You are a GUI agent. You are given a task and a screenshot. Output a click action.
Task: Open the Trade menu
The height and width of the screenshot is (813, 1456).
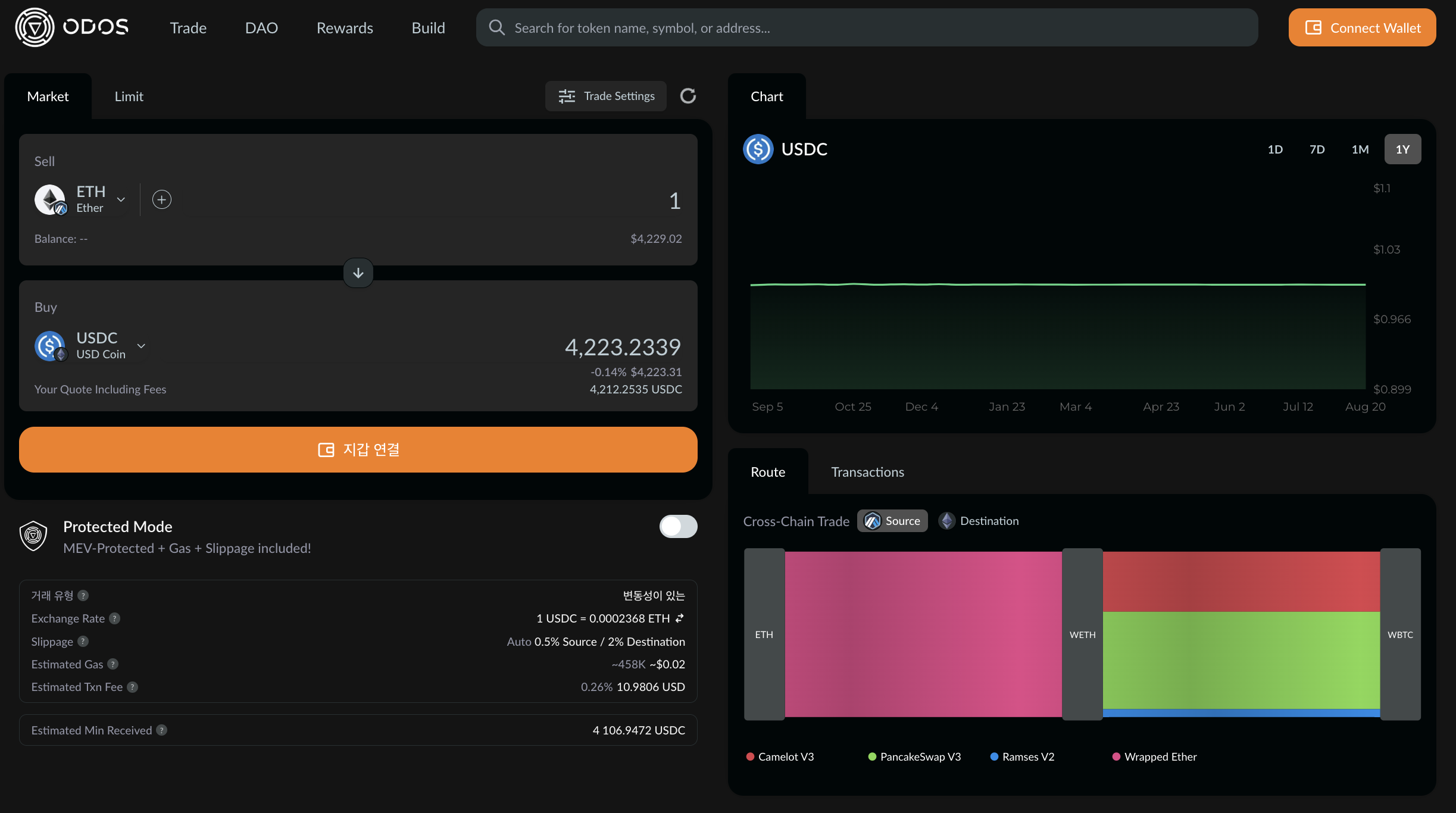point(188,27)
